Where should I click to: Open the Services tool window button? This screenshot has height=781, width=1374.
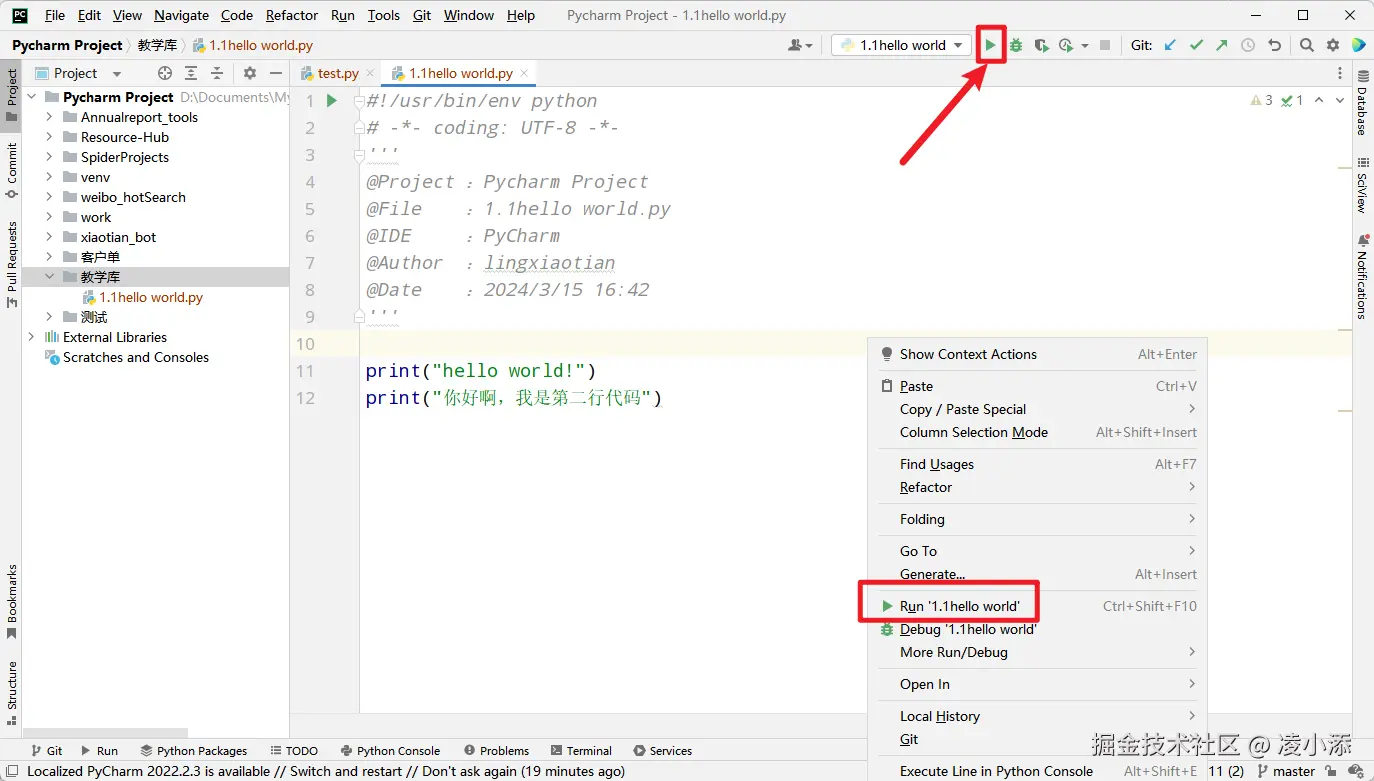point(662,751)
